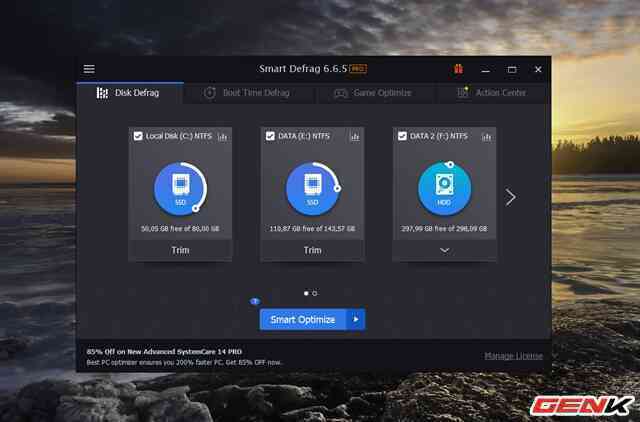Switch to the Boot Time Defrag tab
640x422 pixels.
click(x=247, y=93)
